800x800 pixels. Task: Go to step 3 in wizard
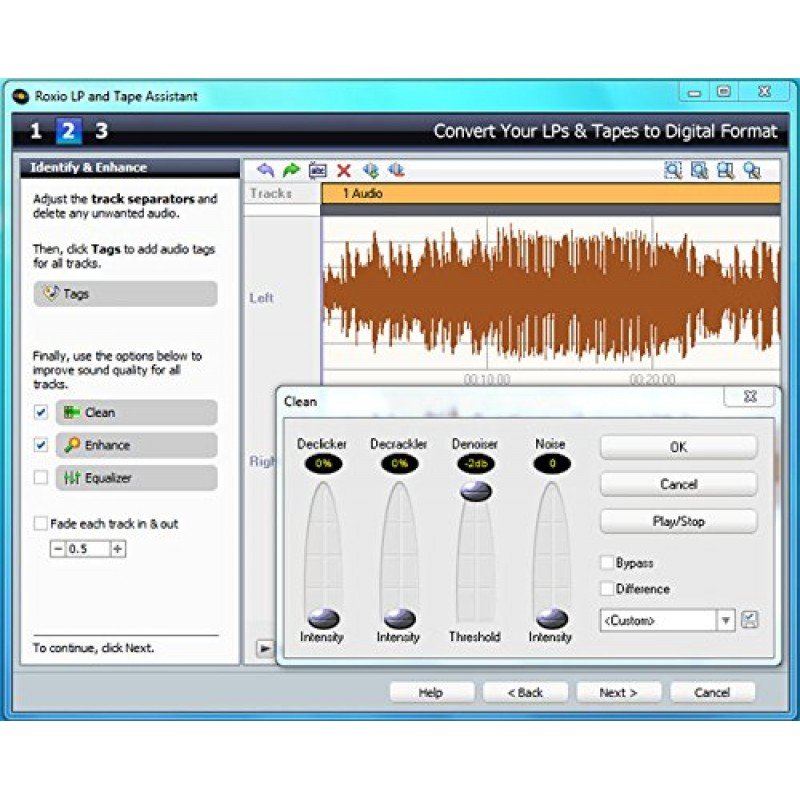click(102, 131)
